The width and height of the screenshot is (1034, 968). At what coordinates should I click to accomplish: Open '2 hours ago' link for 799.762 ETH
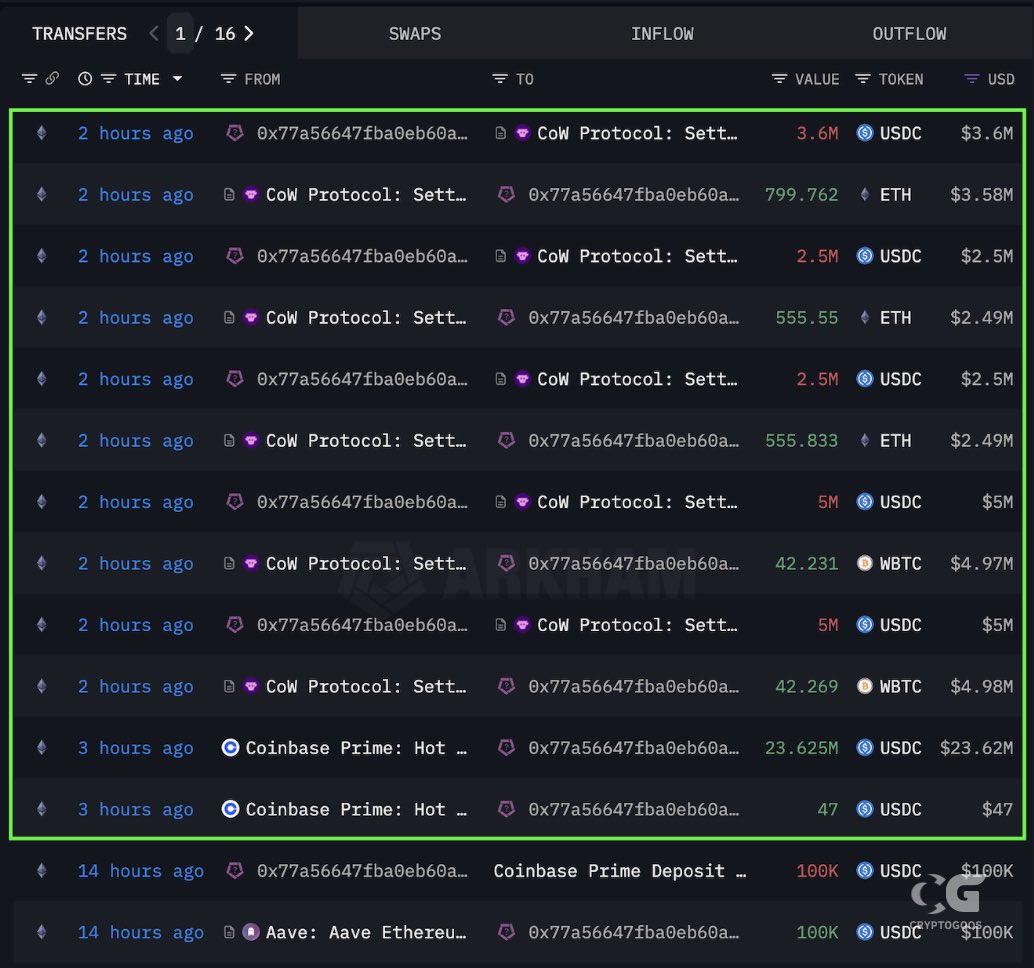pyautogui.click(x=136, y=195)
